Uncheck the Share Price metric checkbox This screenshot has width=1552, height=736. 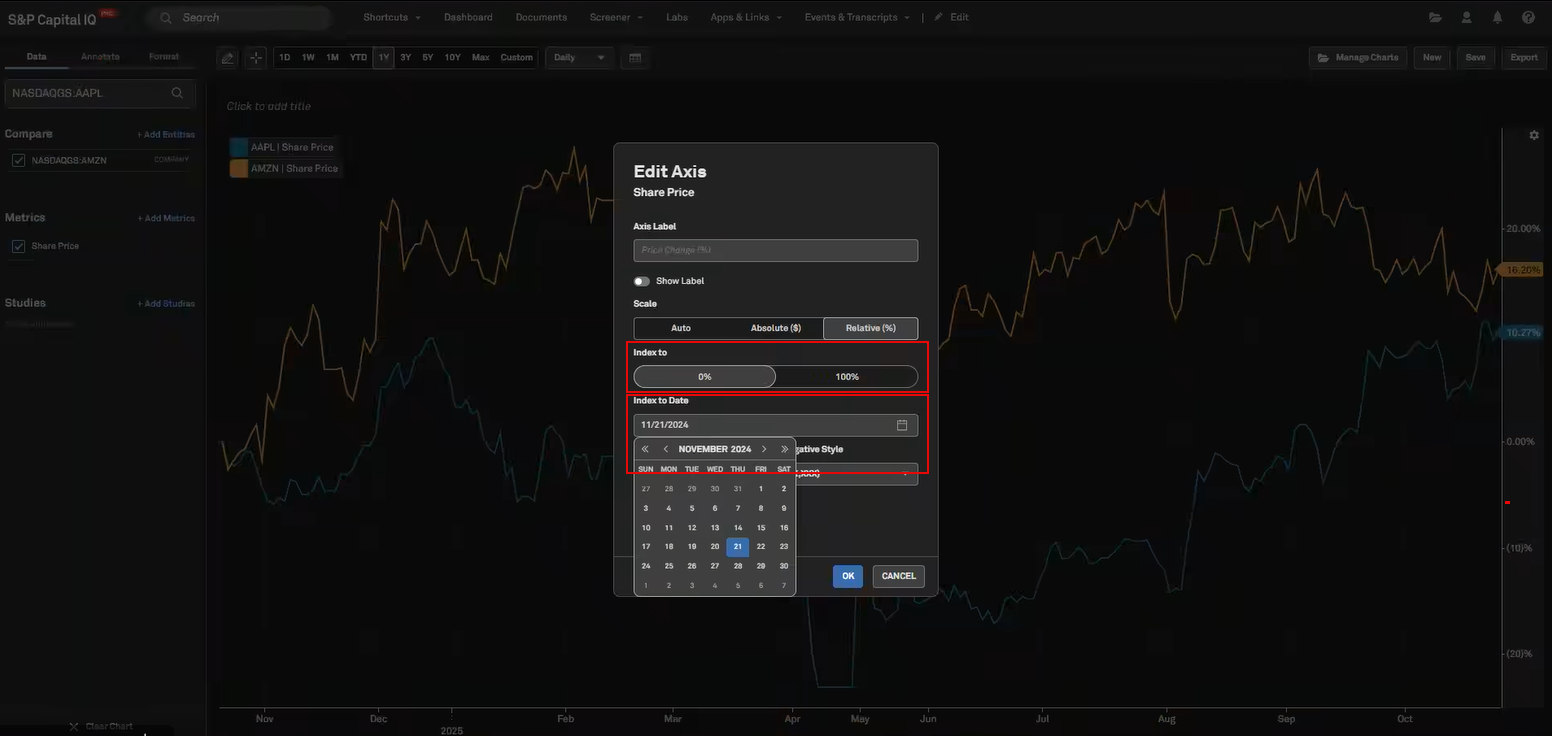[18, 246]
